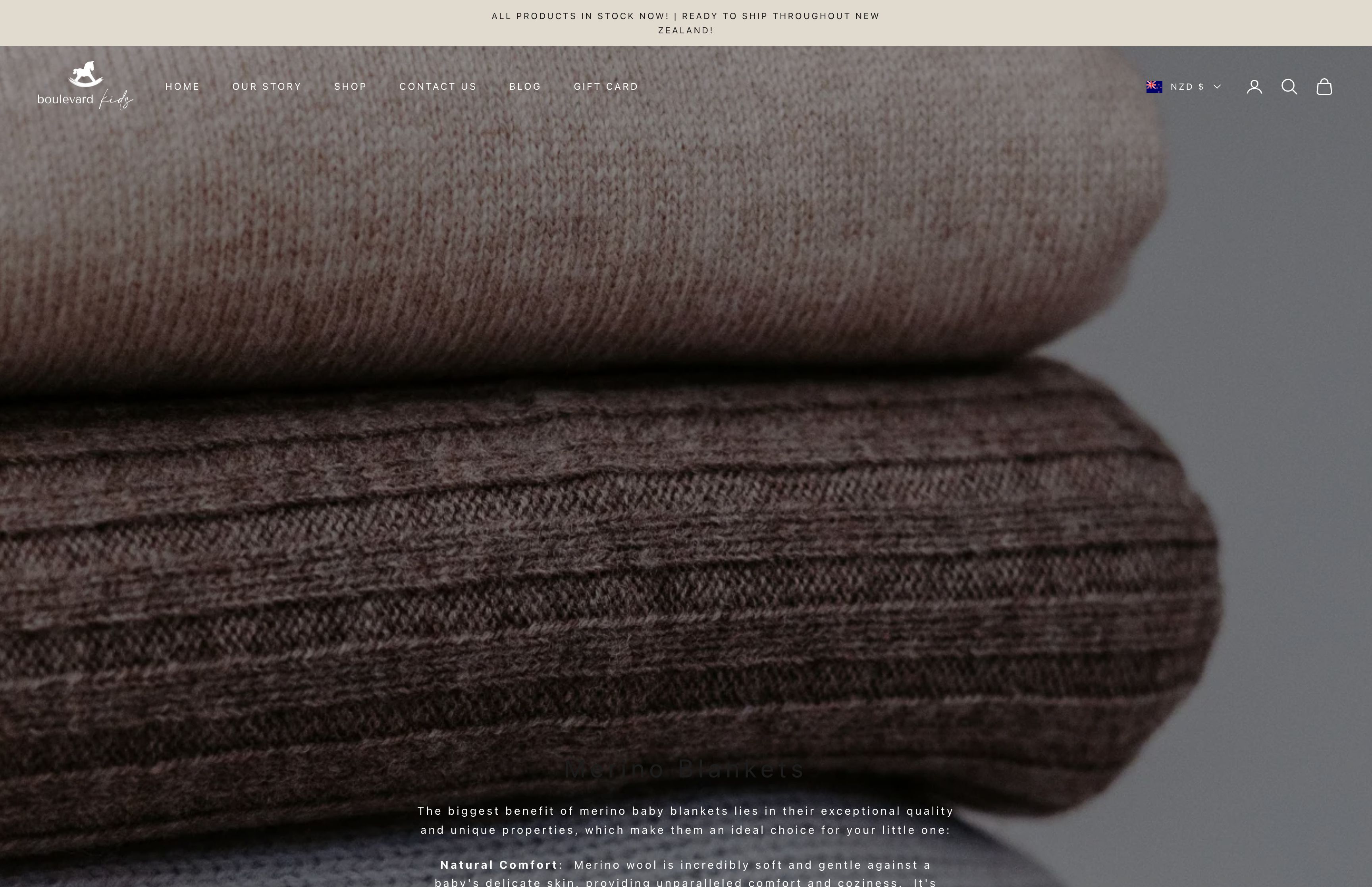The image size is (1372, 887).
Task: Click the magnifying glass in the top bar
Action: [x=1290, y=87]
